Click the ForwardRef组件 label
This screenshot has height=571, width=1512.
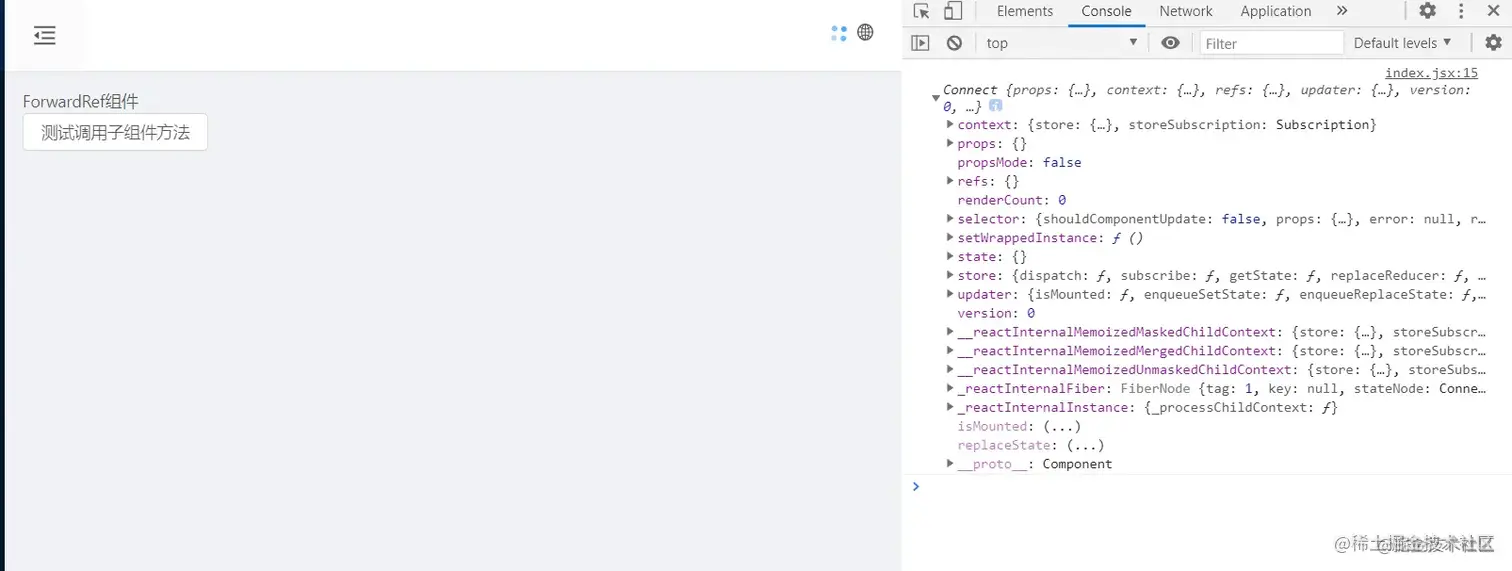tap(81, 101)
